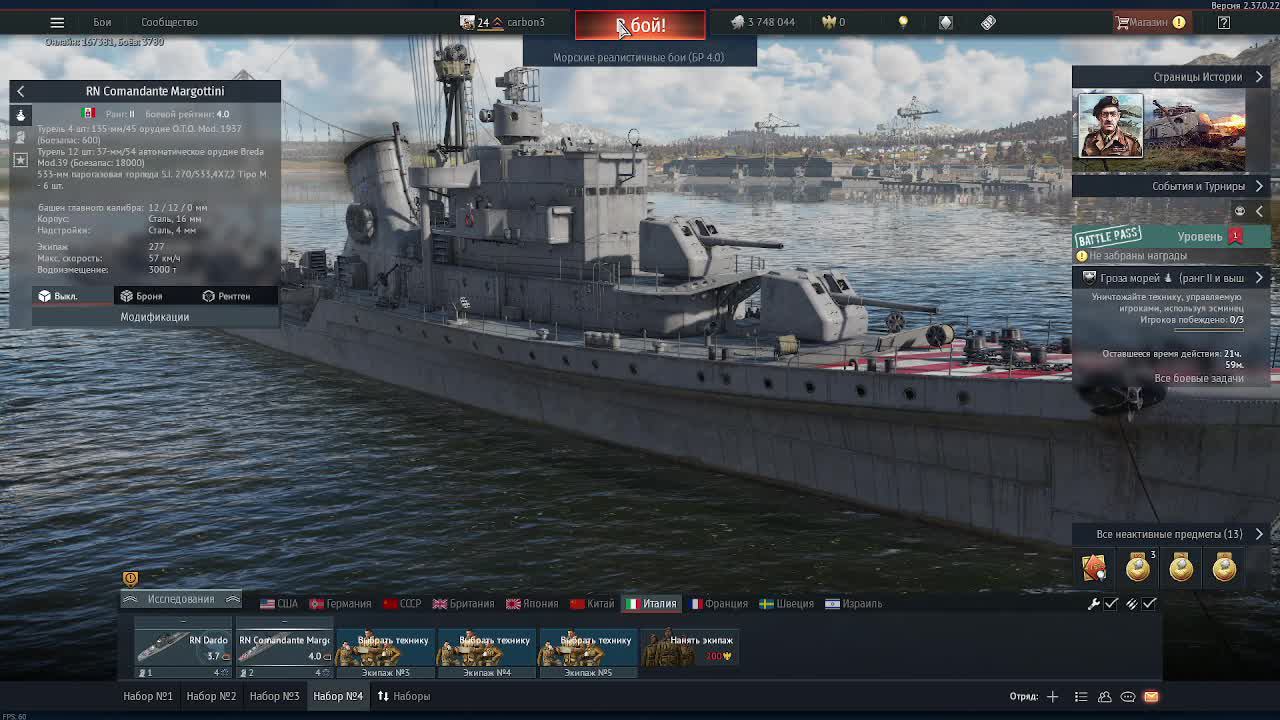Open the help question mark icon
Viewport: 1280px width, 720px height.
pos(1223,22)
